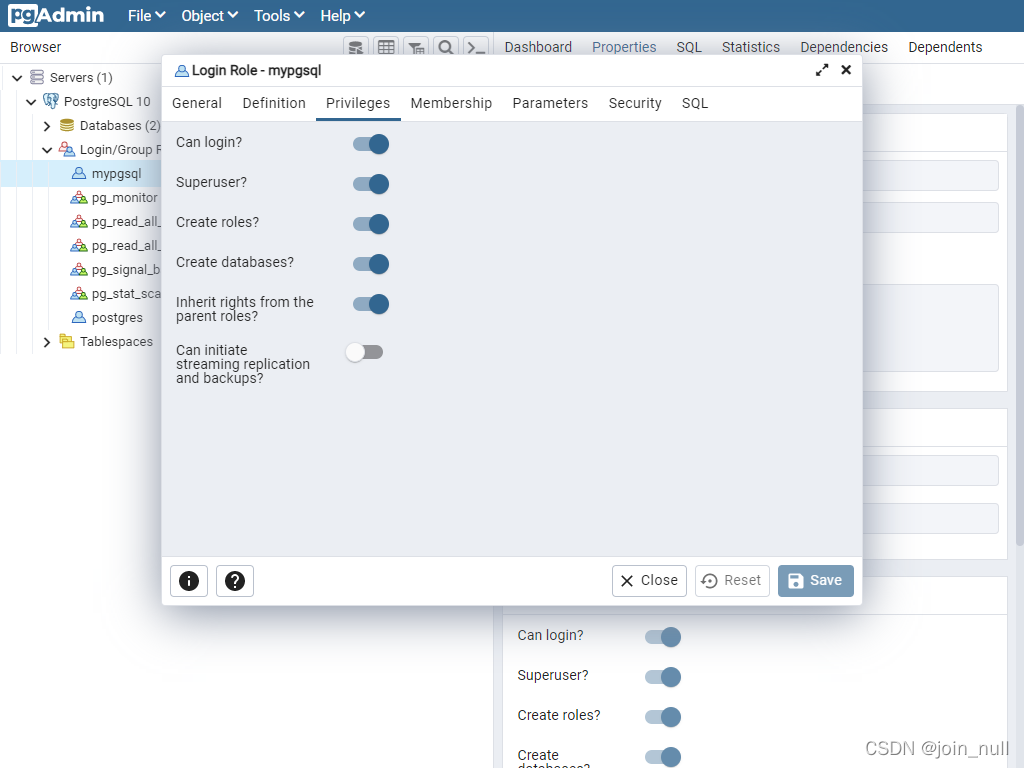The height and width of the screenshot is (768, 1024).
Task: Toggle 'Can login?' switch in background Properties panel
Action: click(x=663, y=637)
